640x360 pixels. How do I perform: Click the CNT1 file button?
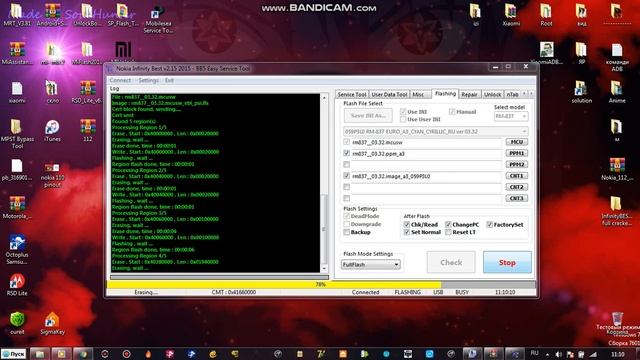click(517, 176)
